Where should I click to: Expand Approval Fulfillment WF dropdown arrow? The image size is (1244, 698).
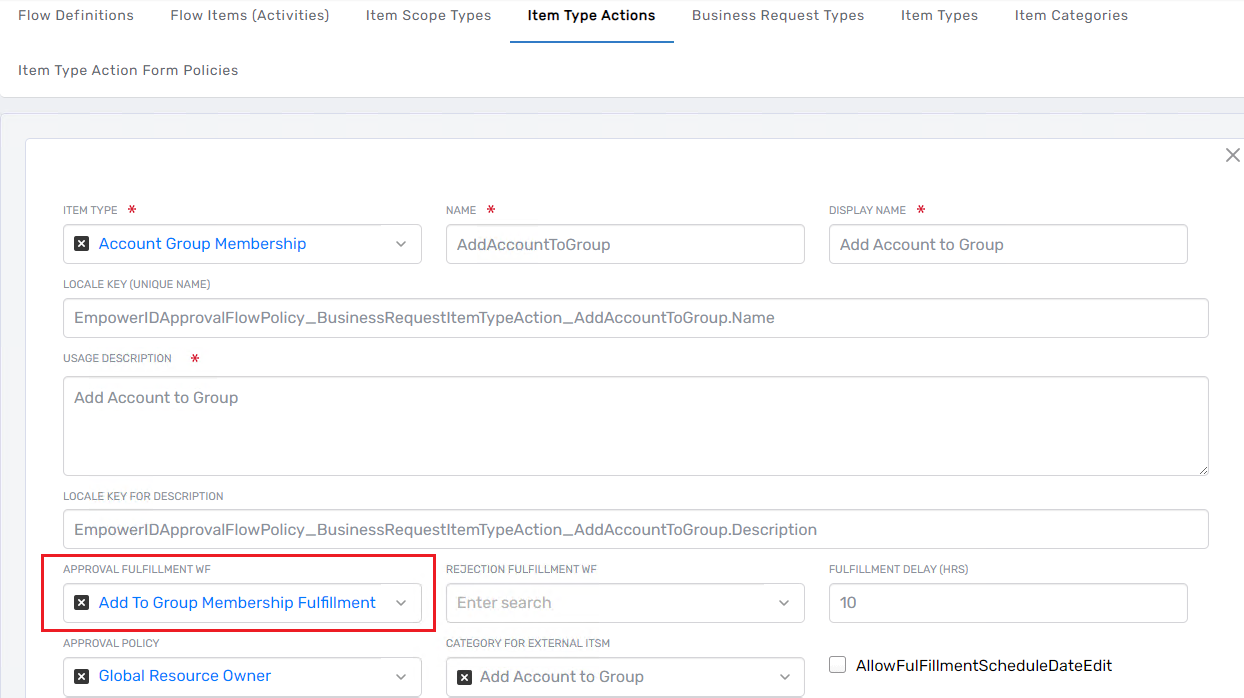coord(401,603)
